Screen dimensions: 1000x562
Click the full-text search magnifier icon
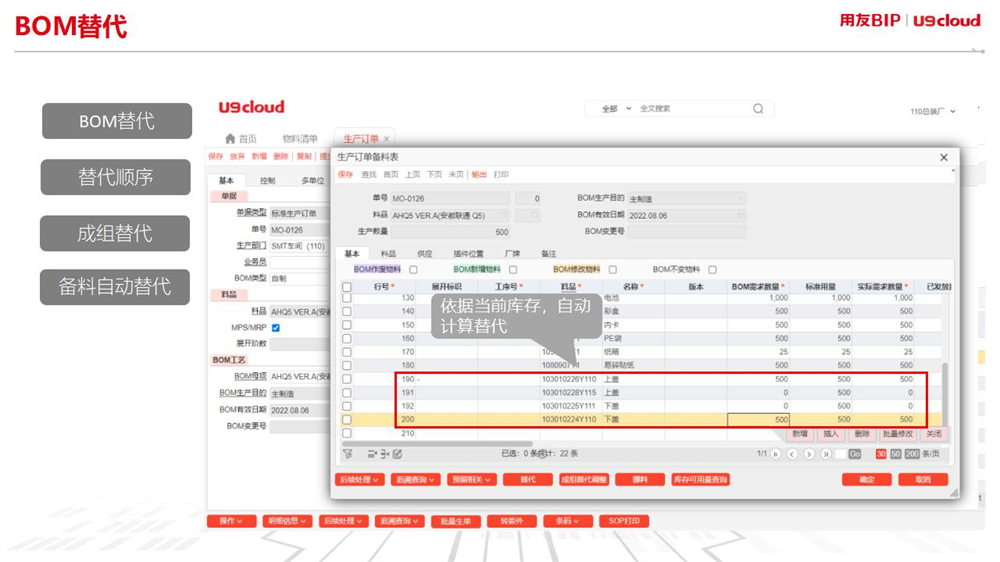coord(758,108)
